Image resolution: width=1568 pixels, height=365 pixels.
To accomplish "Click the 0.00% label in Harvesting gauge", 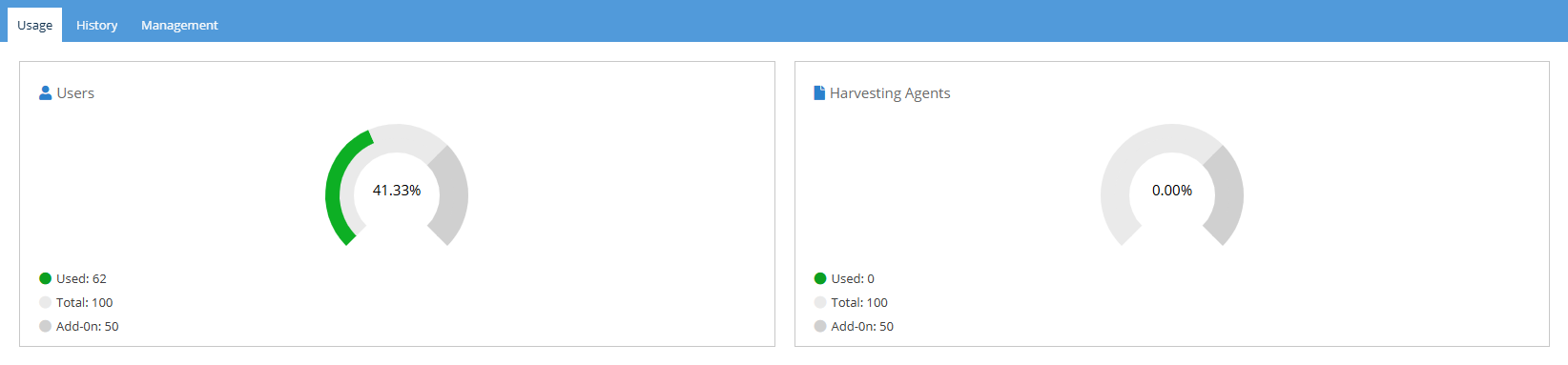I will [x=1172, y=191].
